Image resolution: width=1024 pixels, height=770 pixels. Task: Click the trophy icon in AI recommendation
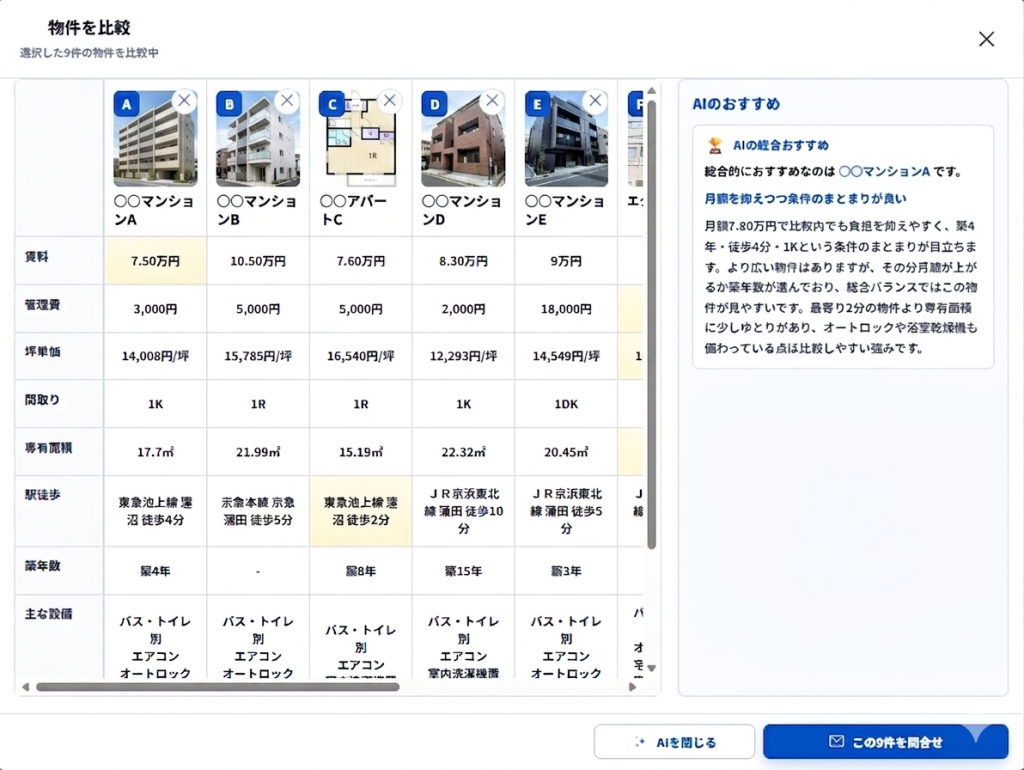pyautogui.click(x=715, y=145)
